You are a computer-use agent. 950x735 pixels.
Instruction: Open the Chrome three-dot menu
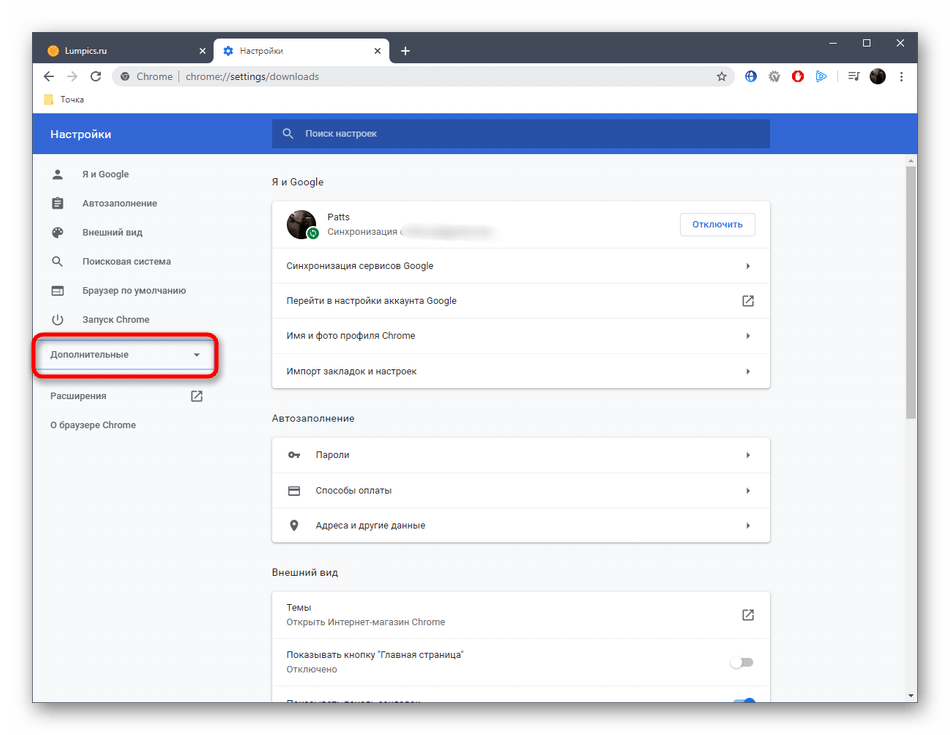pos(901,76)
